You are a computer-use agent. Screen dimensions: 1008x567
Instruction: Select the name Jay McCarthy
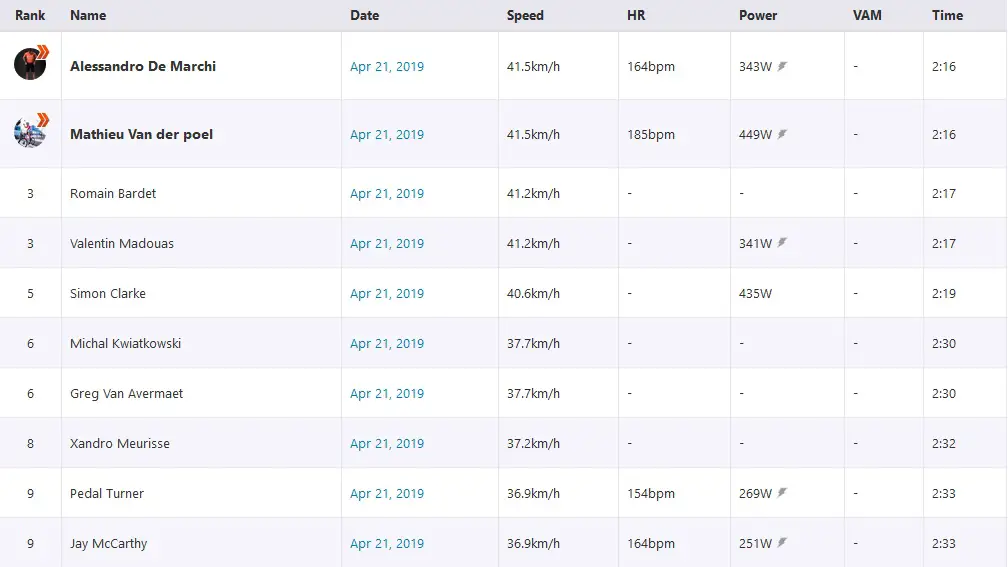[x=109, y=544]
